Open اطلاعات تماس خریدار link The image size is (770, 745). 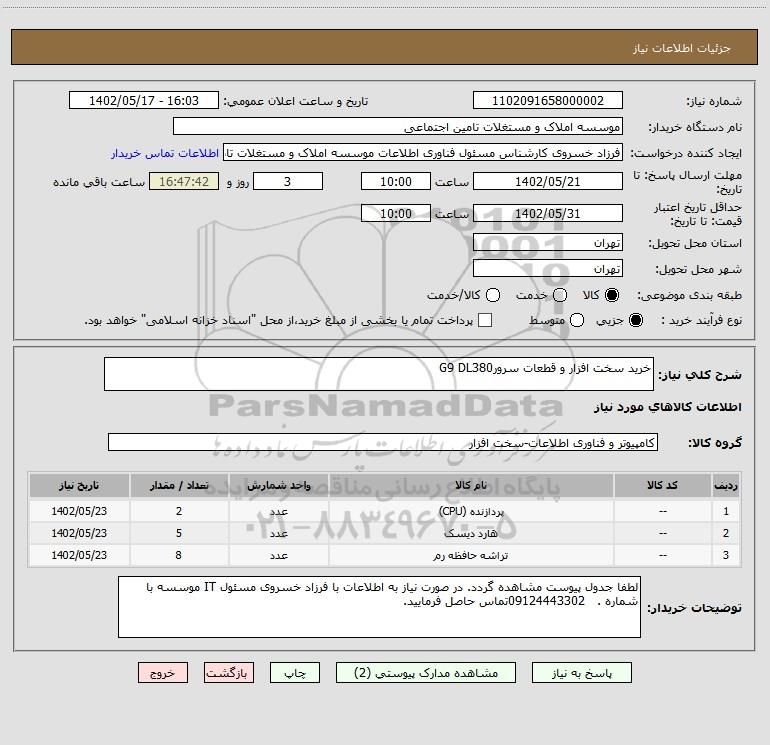tap(165, 153)
